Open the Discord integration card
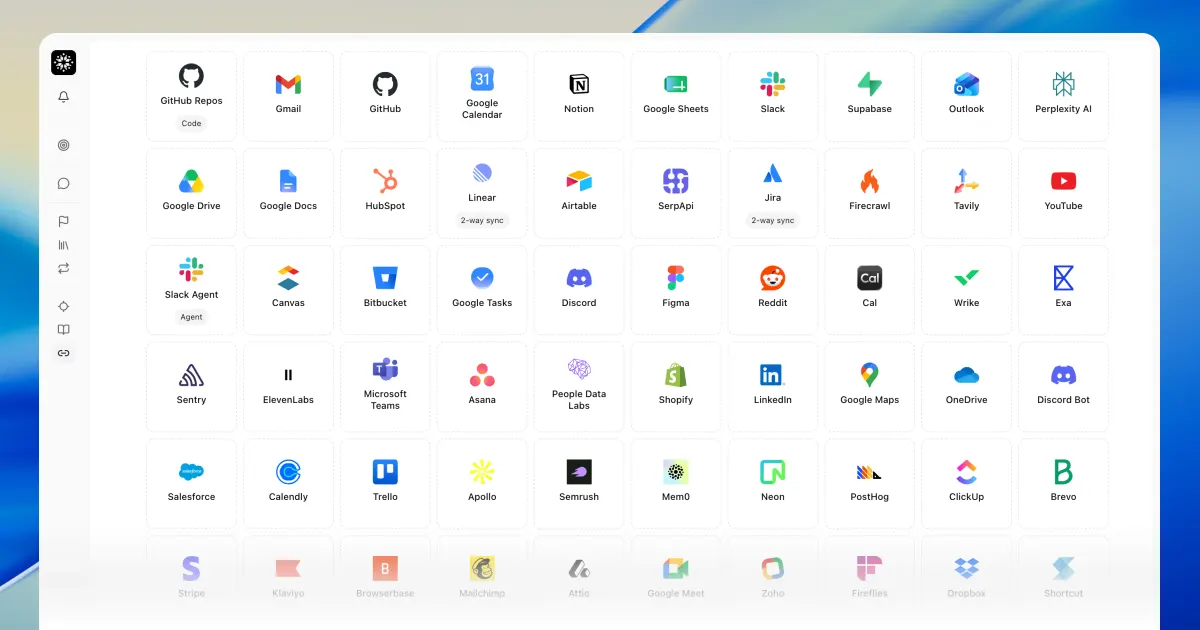 (579, 290)
